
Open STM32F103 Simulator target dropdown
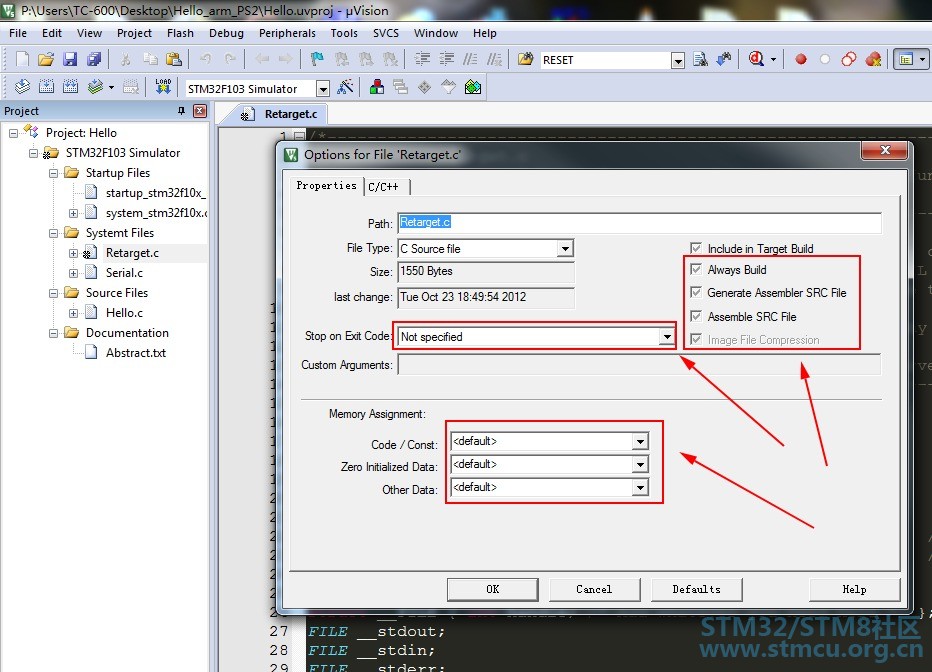click(322, 89)
